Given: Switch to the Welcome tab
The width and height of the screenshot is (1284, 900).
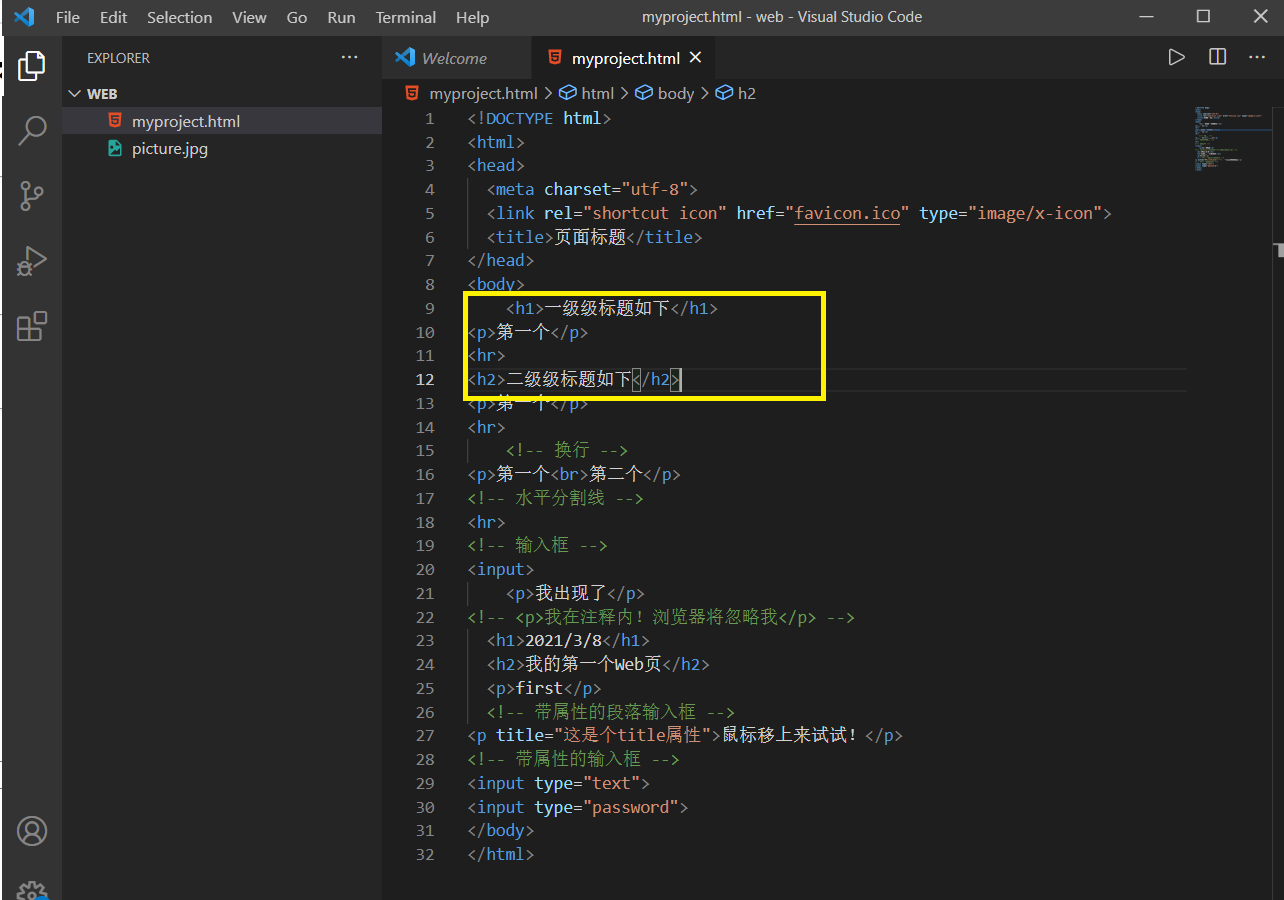Looking at the screenshot, I should (457, 58).
